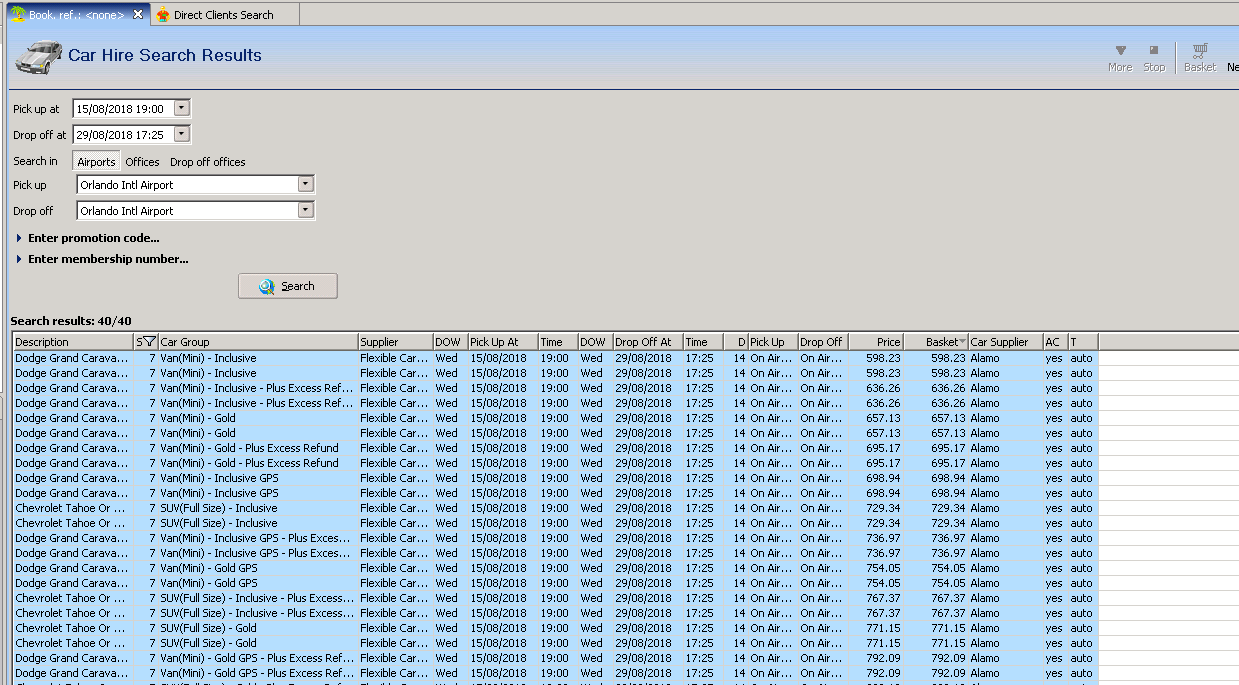Close the Book. ref. tab
Image resolution: width=1239 pixels, height=685 pixels.
click(x=138, y=14)
